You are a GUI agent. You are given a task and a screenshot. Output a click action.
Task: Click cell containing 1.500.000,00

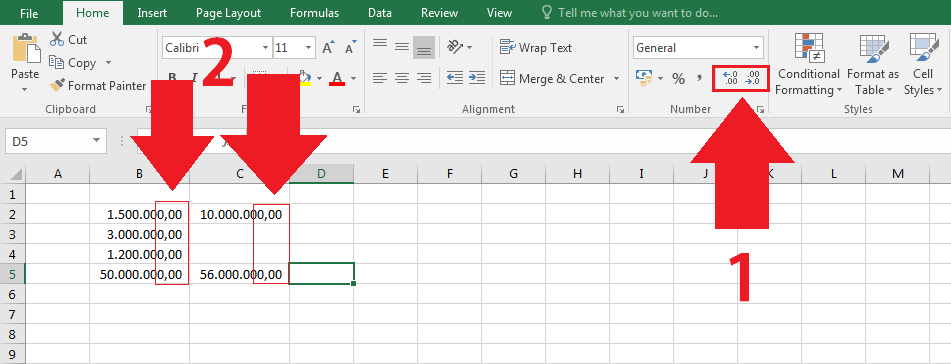pyautogui.click(x=139, y=214)
